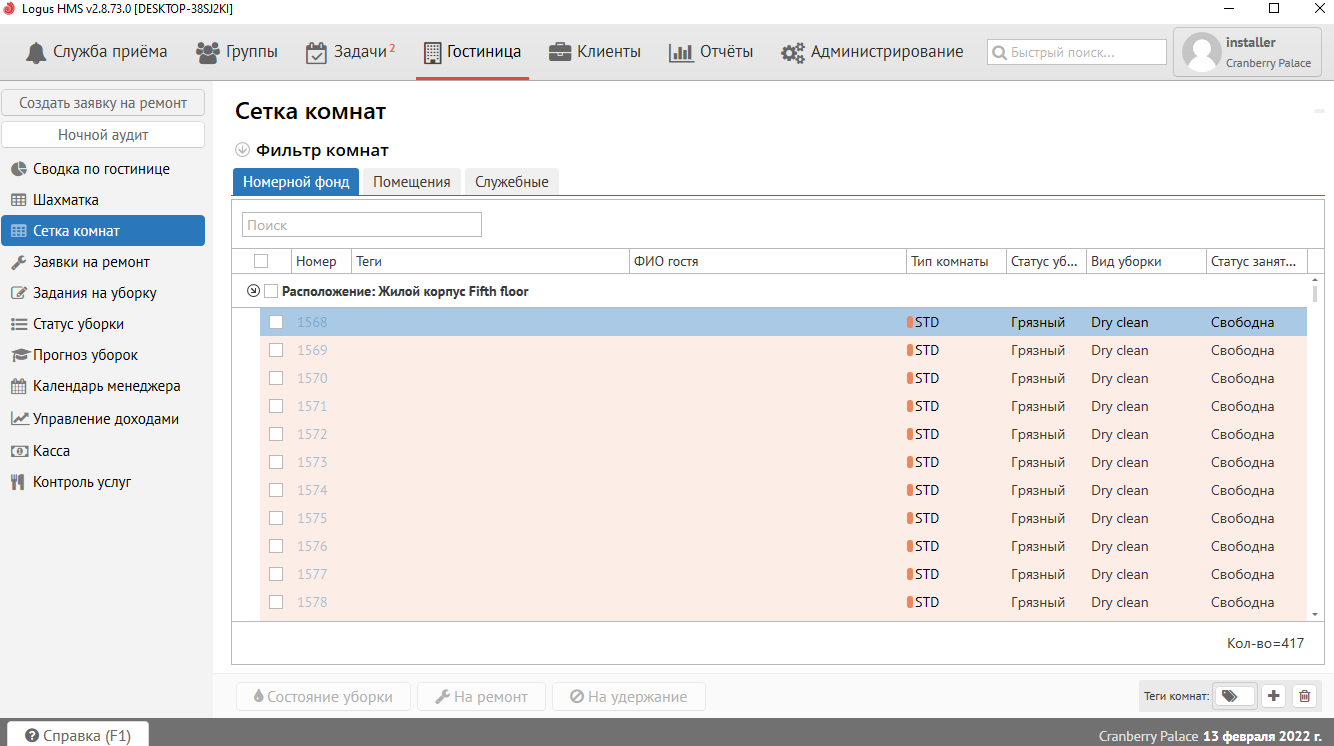Tick the checkbox for room 1569
The image size is (1334, 746).
pos(276,350)
